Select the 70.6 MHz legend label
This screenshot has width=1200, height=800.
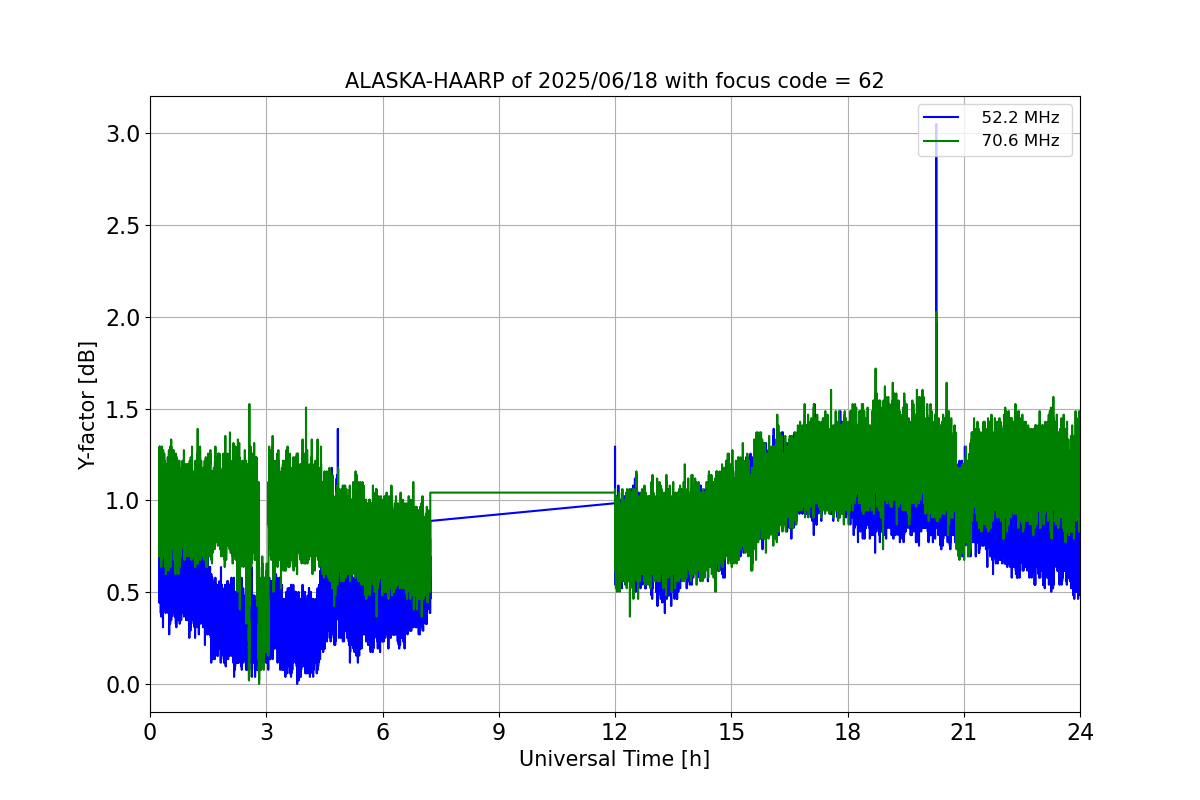pyautogui.click(x=1020, y=141)
